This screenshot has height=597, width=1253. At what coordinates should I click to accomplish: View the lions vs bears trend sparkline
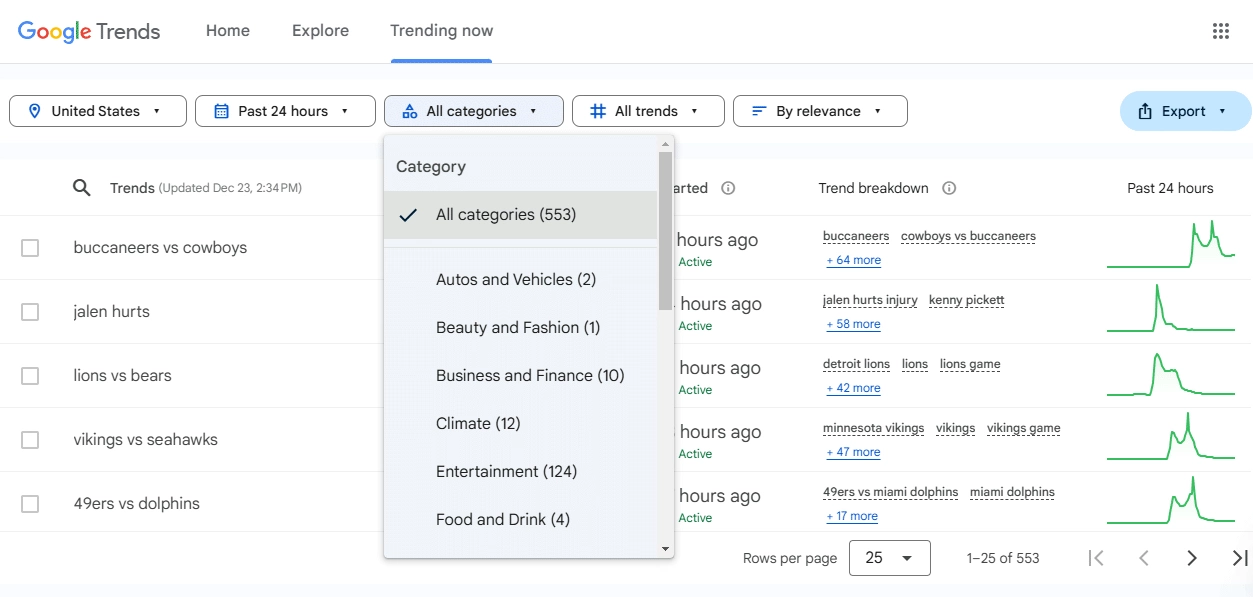(x=1170, y=375)
